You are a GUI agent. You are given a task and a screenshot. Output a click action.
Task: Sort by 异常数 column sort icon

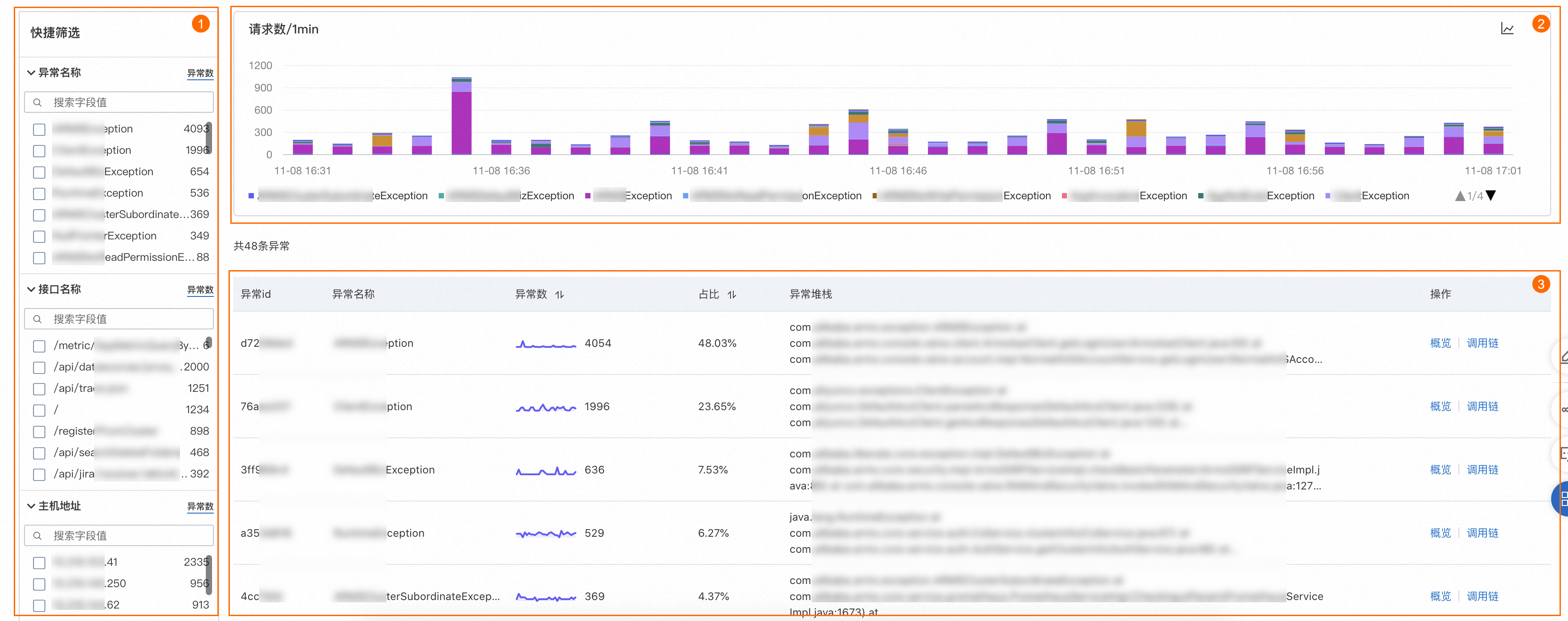(559, 294)
